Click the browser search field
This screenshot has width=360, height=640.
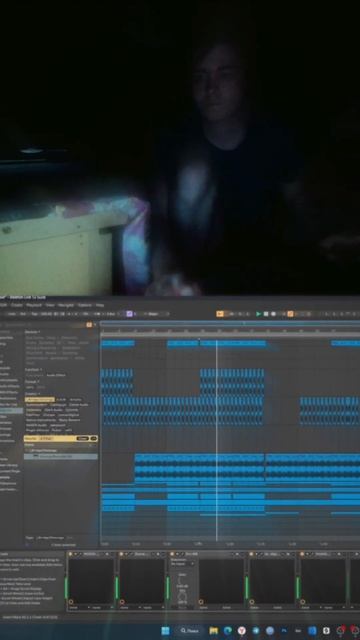point(43,324)
